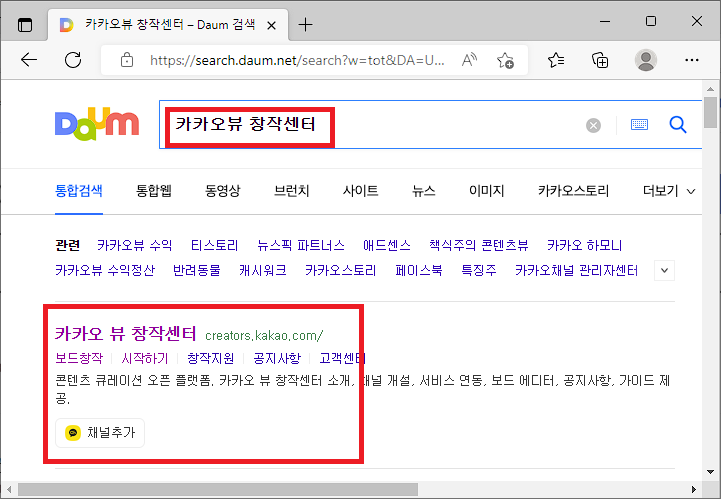Open the 시작하기 sublink
The image size is (721, 499).
click(x=145, y=358)
